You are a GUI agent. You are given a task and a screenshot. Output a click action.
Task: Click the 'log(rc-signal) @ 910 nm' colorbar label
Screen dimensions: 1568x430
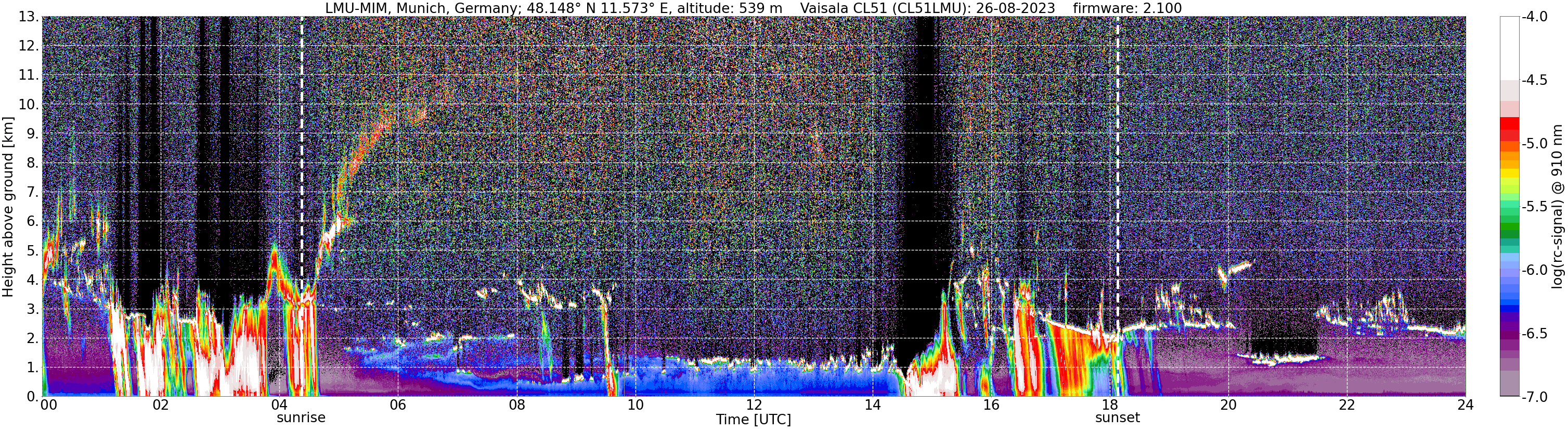coord(1557,207)
